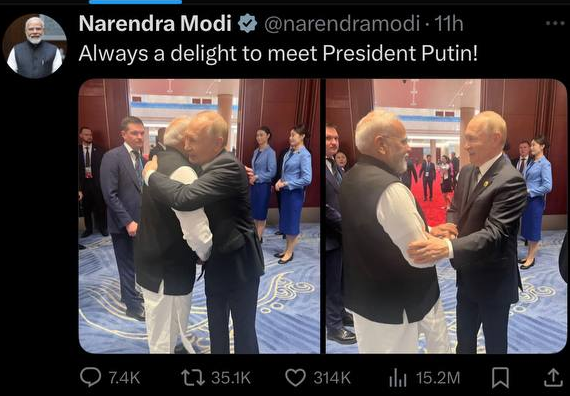This screenshot has width=570, height=396.
Task: Select the blue-underlined active tab at top
Action: 135,2
